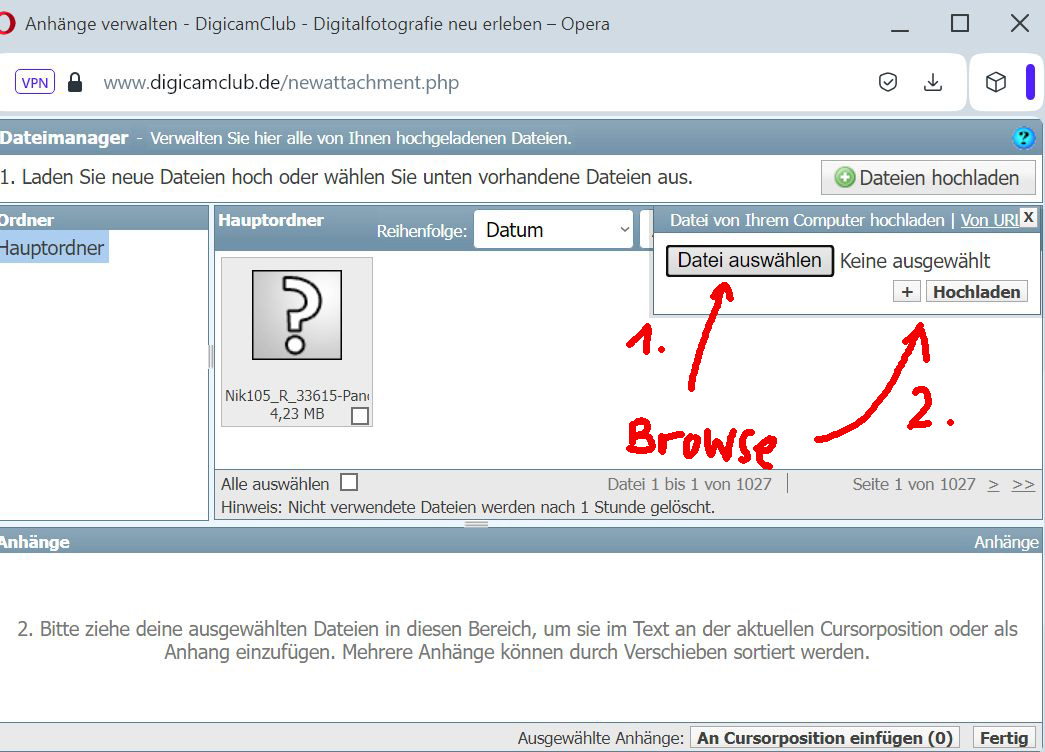Click the 'Fertig' button

point(1003,738)
